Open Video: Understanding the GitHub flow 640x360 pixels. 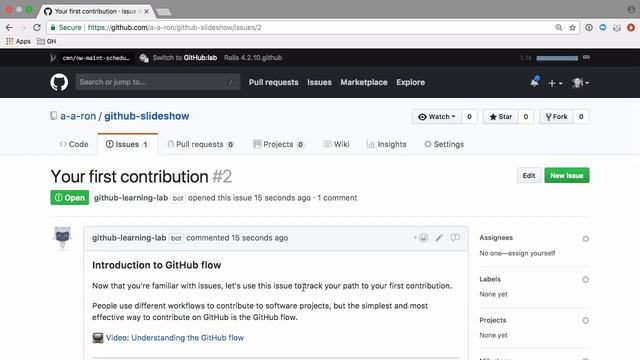175,338
